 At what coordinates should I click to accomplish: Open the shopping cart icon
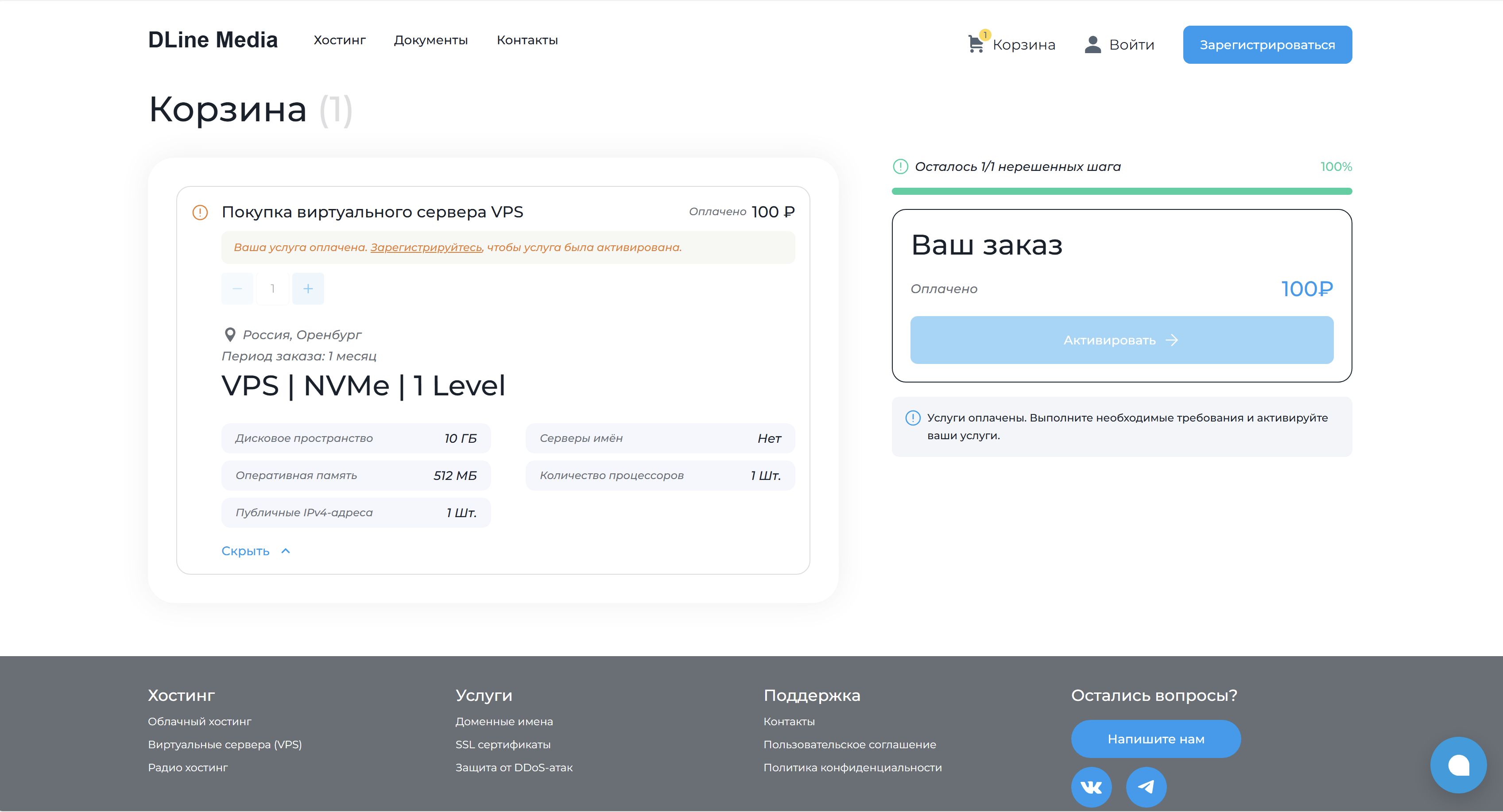pos(975,44)
